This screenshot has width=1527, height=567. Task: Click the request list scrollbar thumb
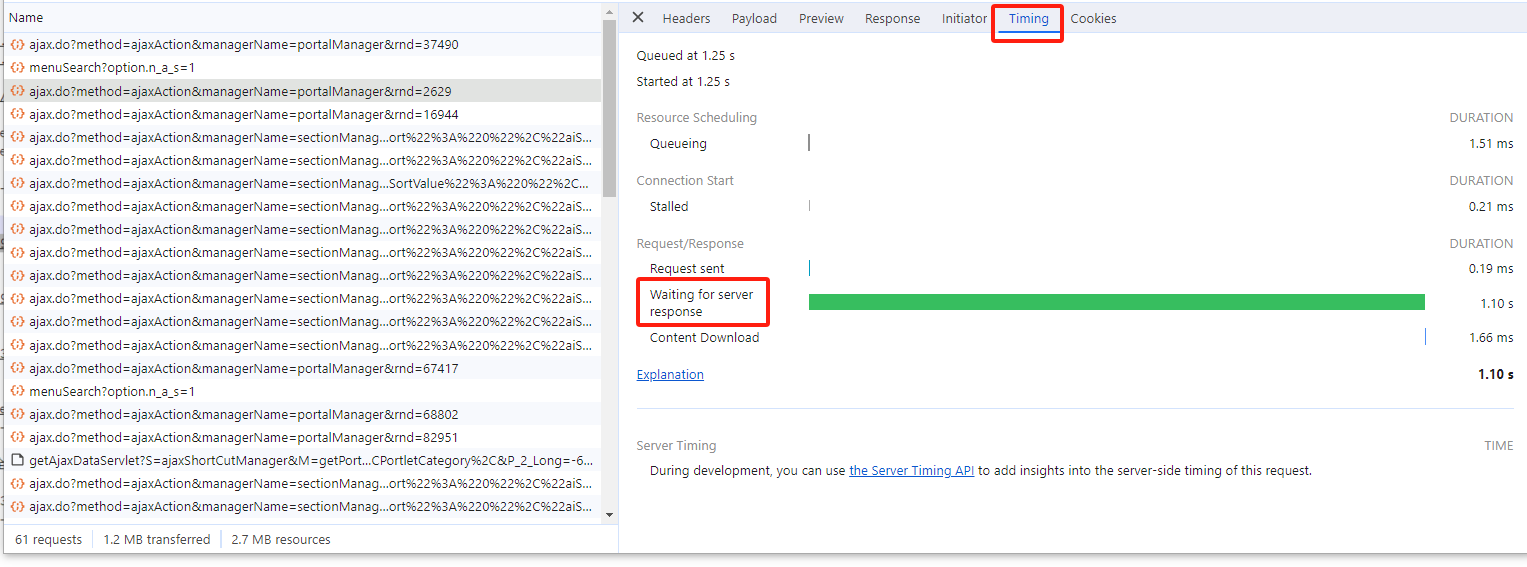[610, 108]
